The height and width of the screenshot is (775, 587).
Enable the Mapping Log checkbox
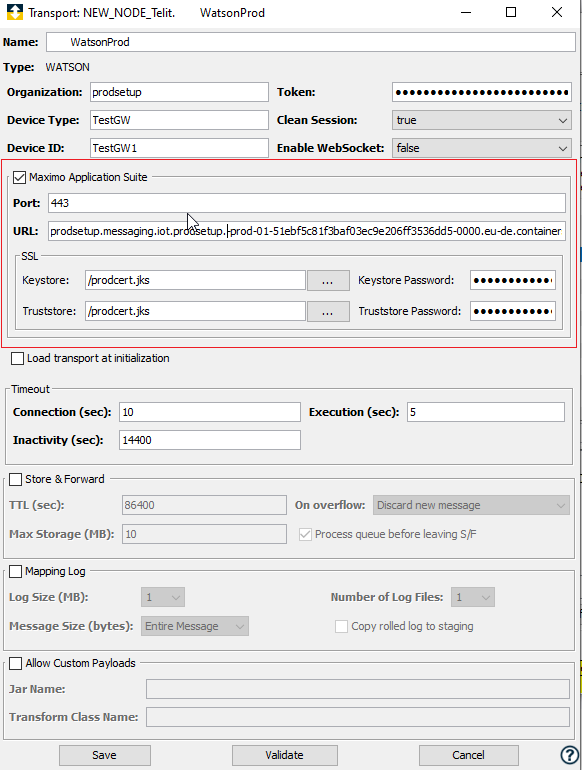16,572
